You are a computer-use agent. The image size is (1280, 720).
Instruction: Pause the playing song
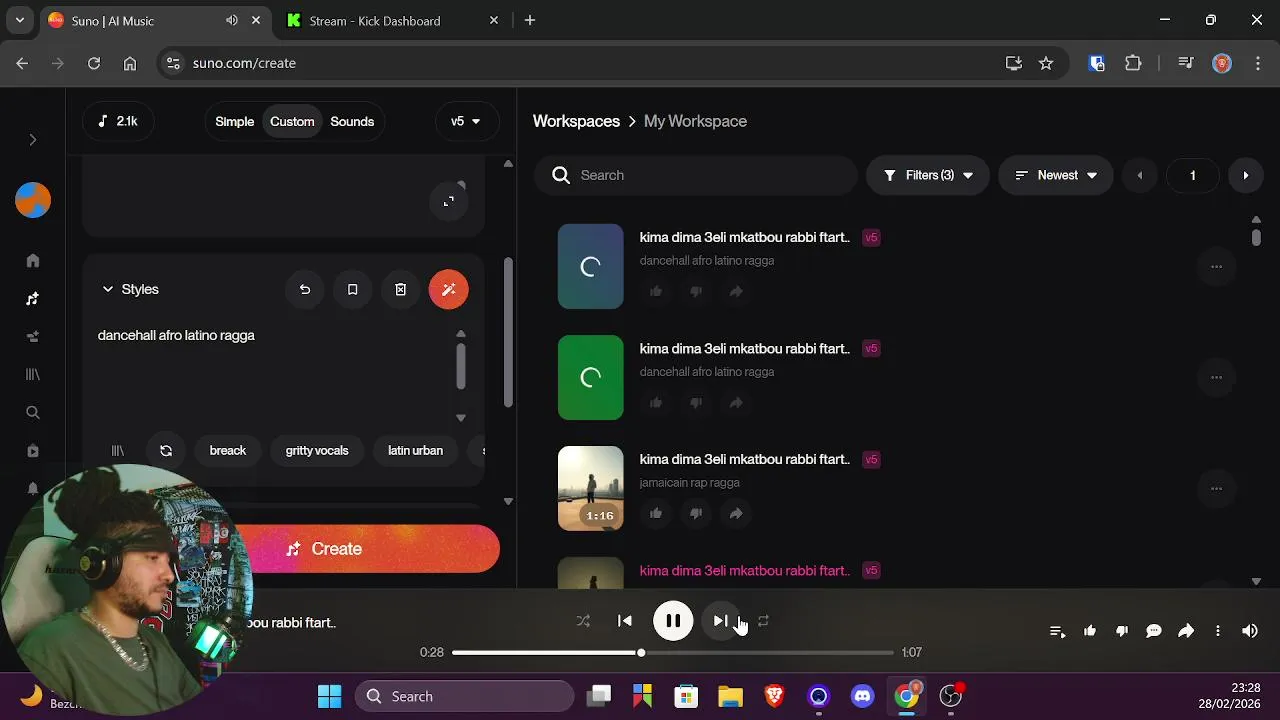673,621
